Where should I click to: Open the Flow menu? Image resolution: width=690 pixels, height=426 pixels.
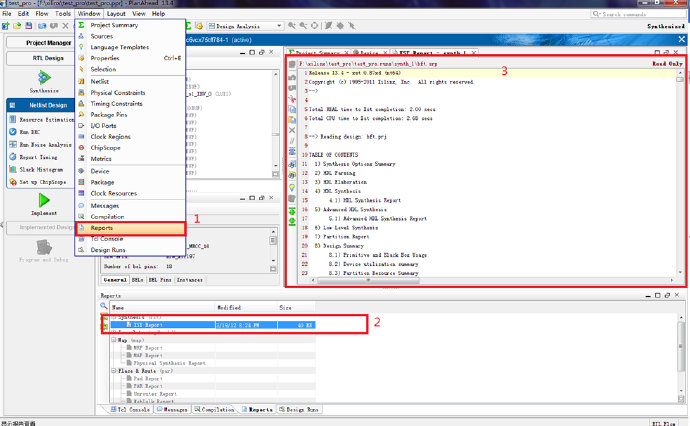tap(42, 14)
